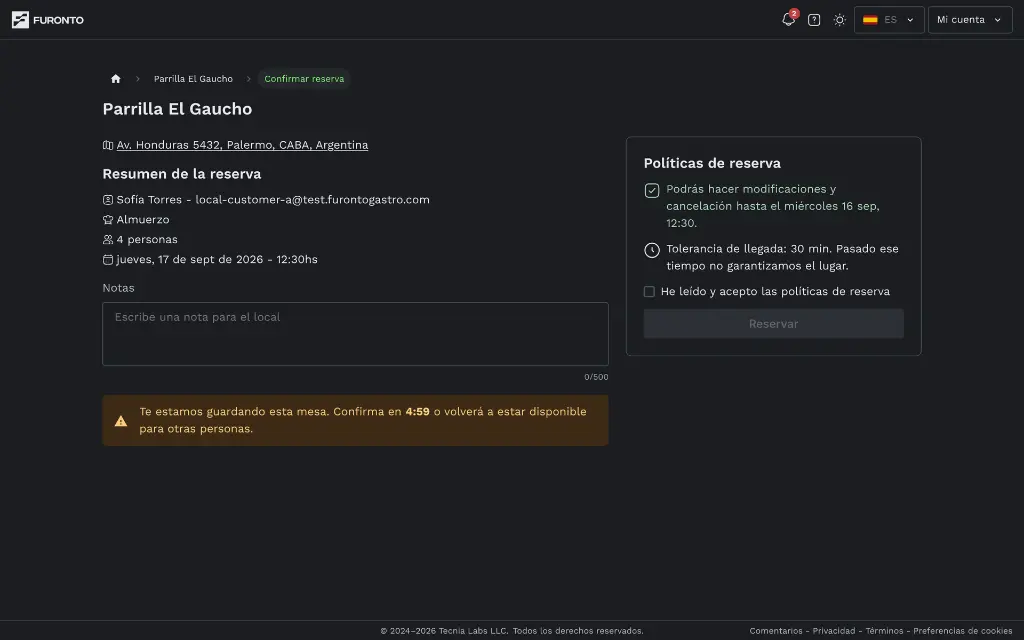Open the help question mark icon

click(x=814, y=20)
